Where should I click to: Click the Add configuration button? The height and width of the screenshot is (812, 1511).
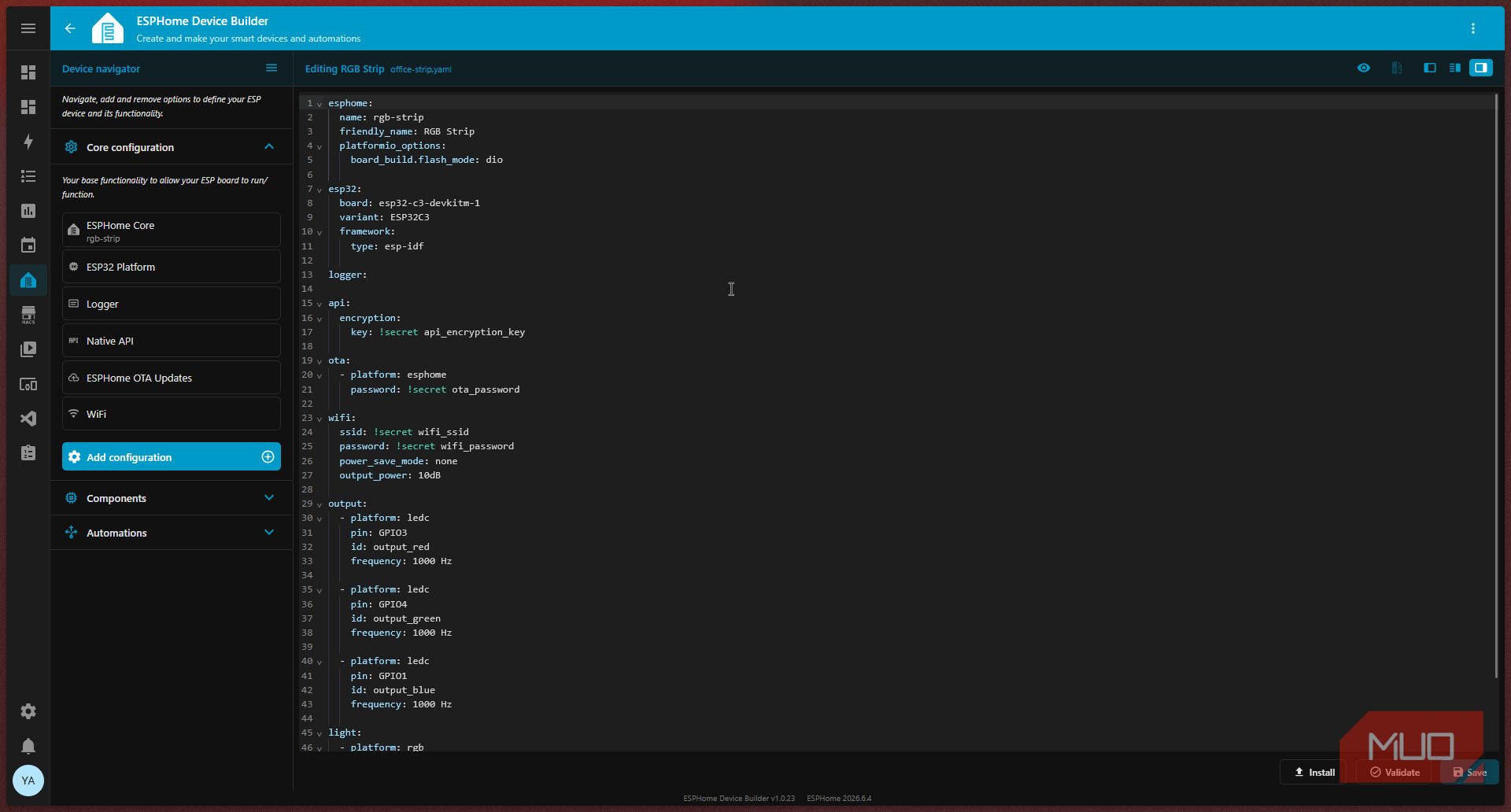[172, 457]
